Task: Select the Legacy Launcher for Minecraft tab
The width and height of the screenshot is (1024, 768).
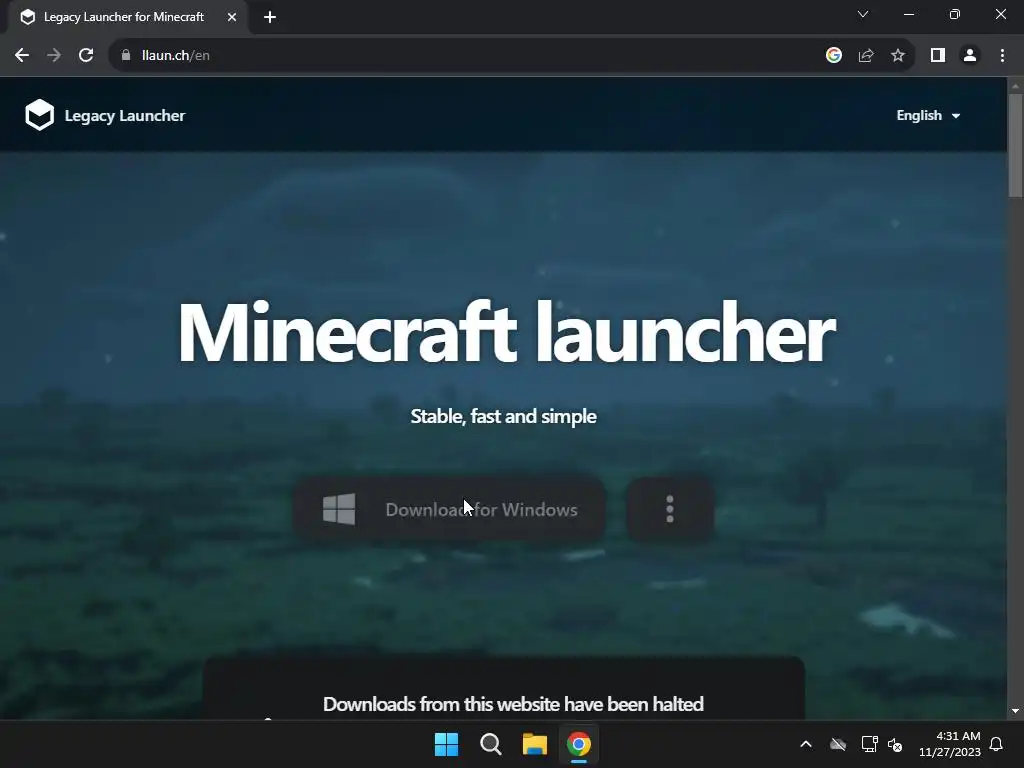Action: (x=127, y=17)
